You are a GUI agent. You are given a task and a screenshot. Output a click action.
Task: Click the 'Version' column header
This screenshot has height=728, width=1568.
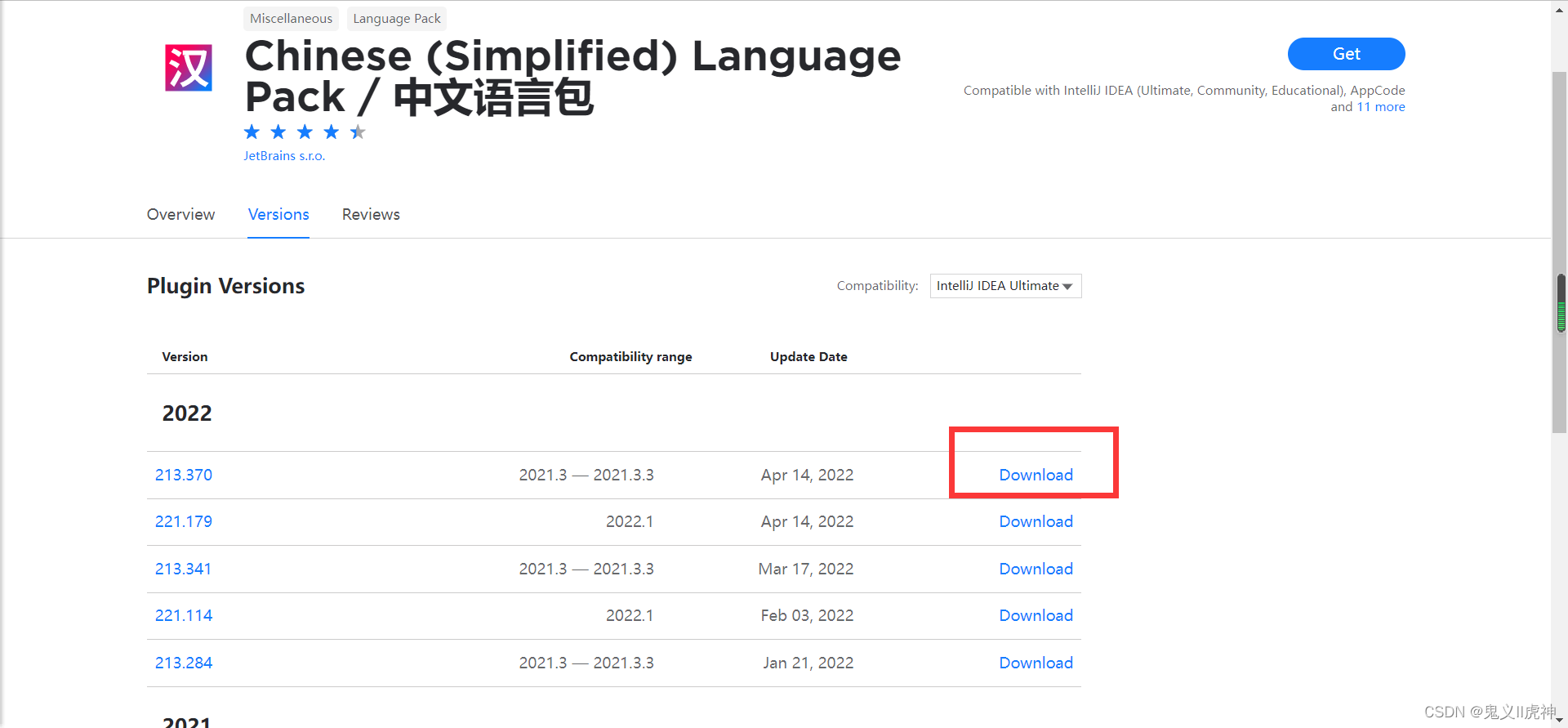(x=185, y=357)
